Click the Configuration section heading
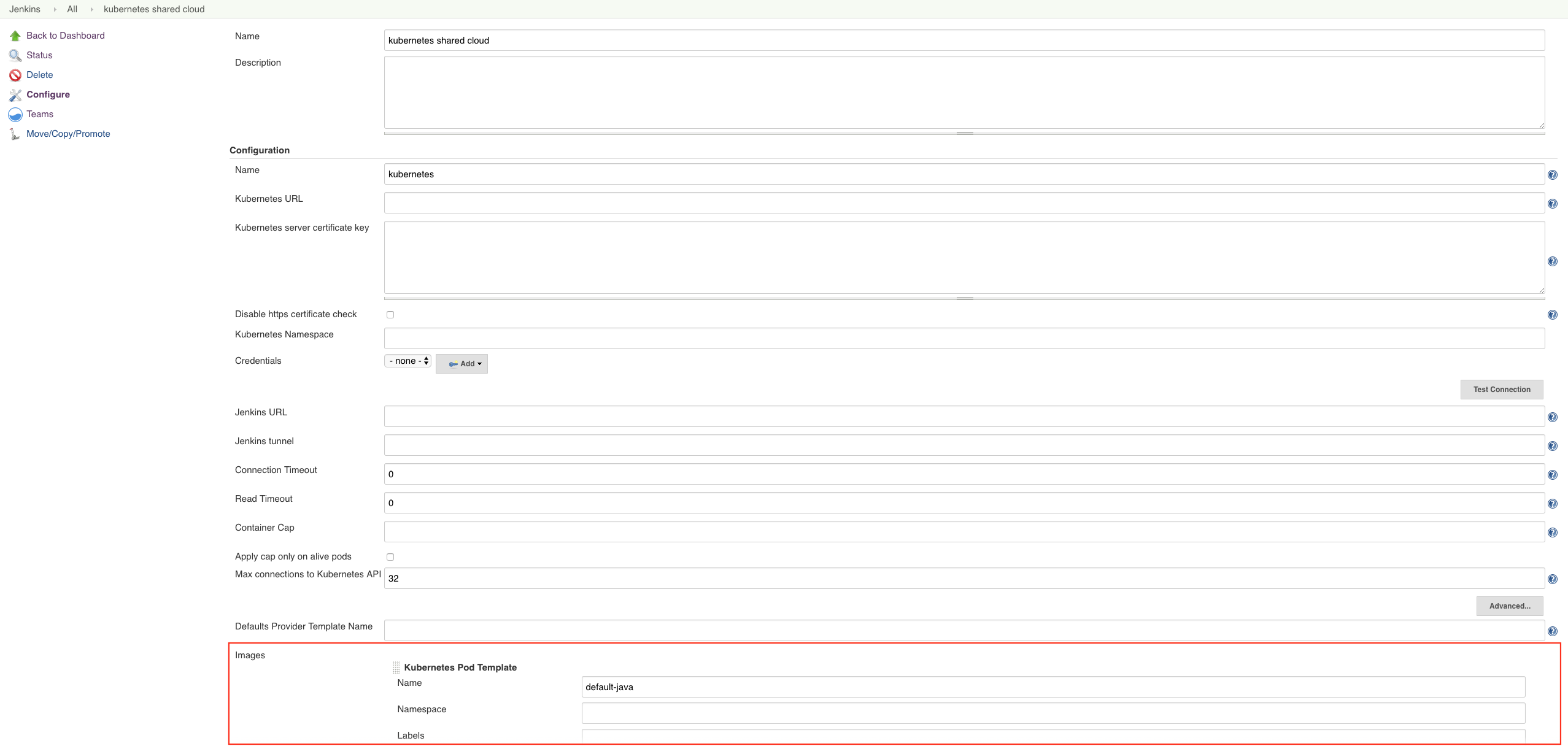The height and width of the screenshot is (746, 1568). [x=260, y=150]
